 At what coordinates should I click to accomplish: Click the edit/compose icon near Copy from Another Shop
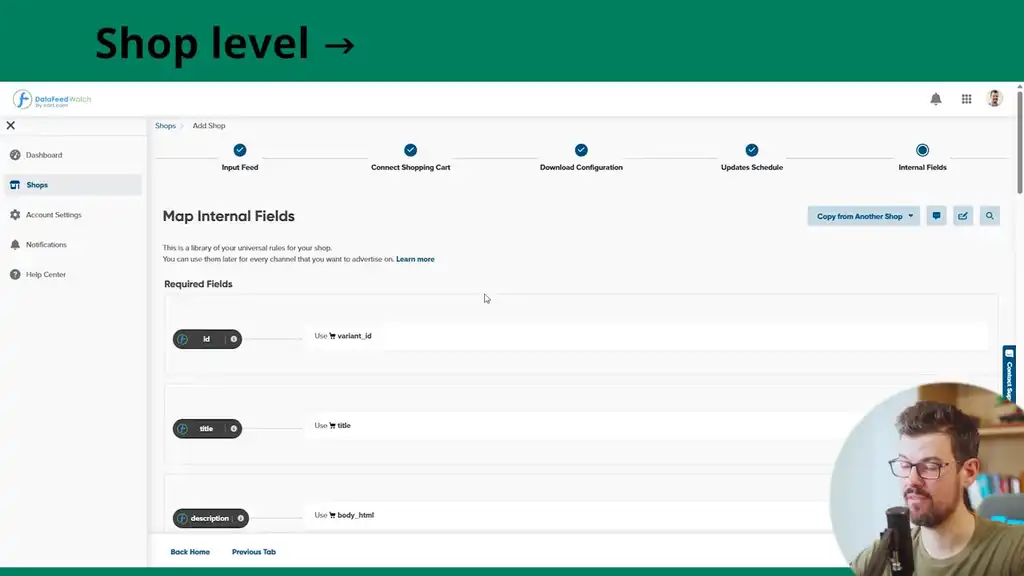click(x=963, y=215)
